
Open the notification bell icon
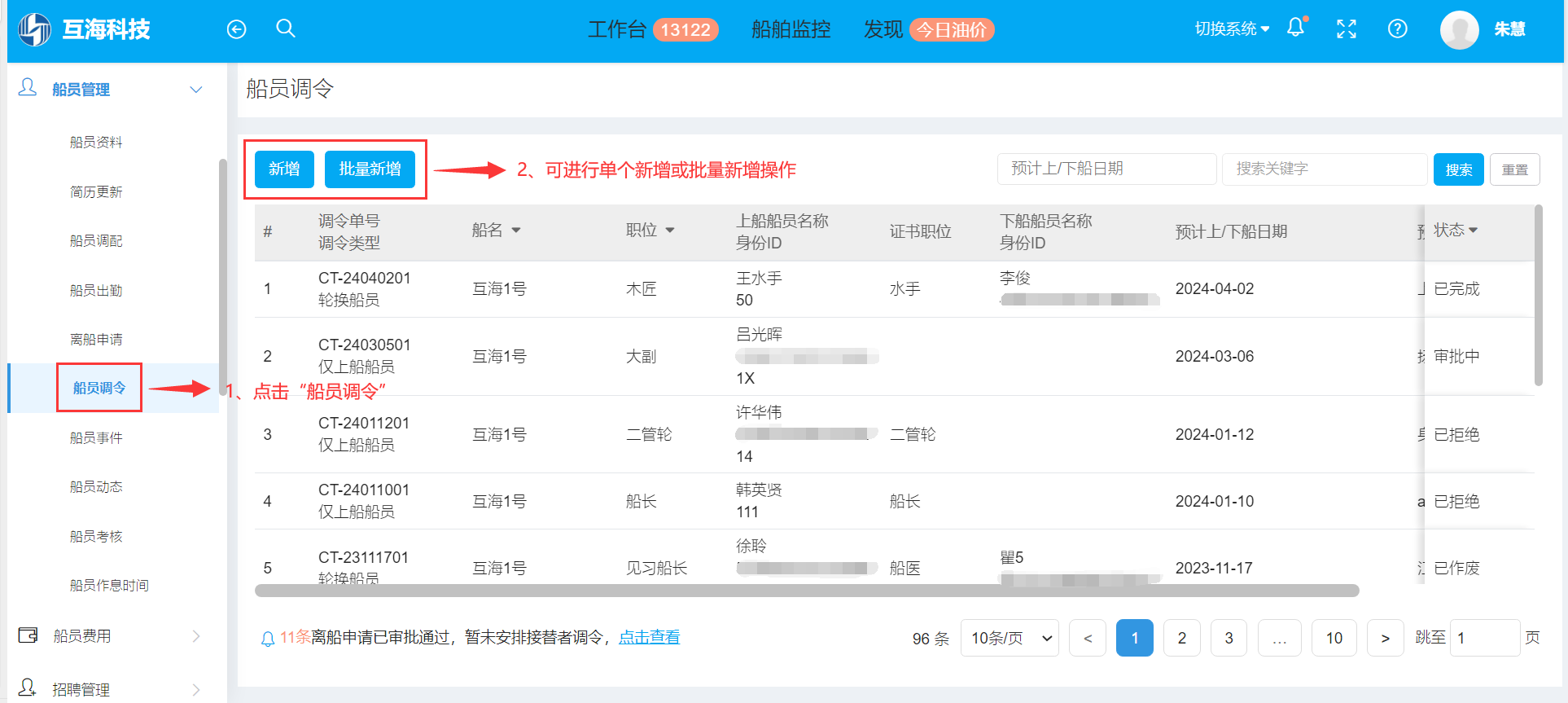tap(1295, 28)
